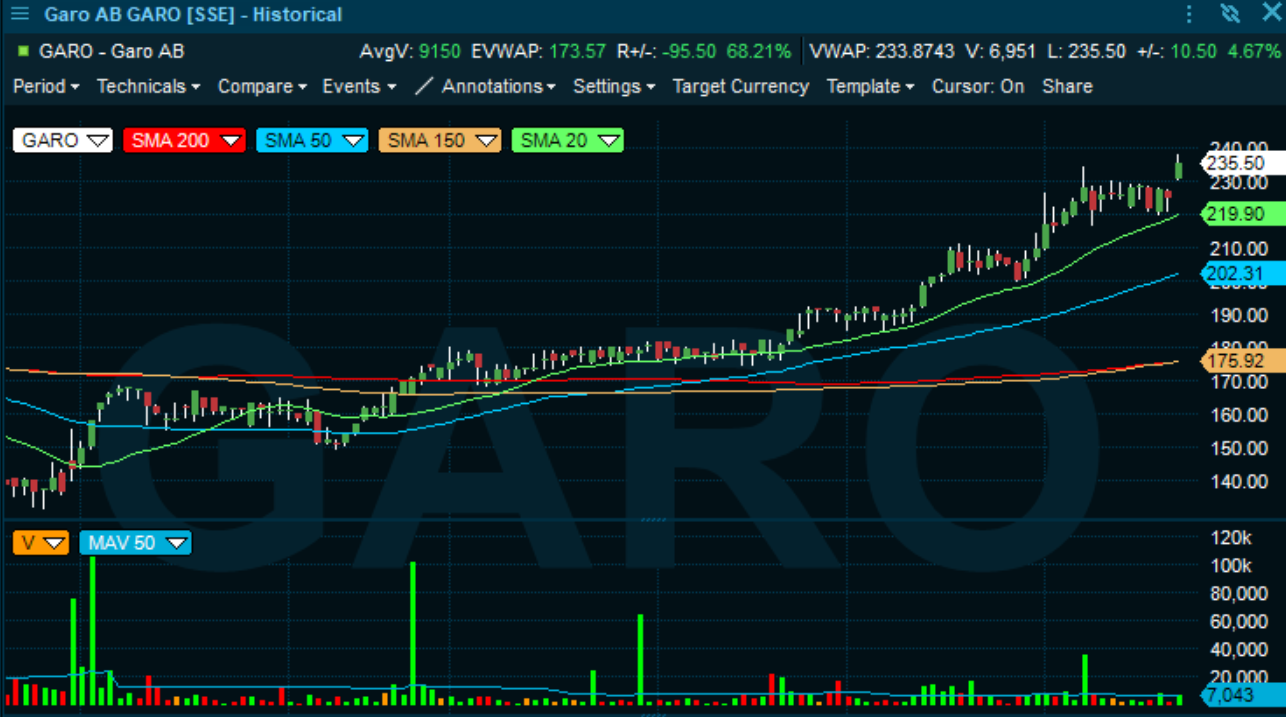Image resolution: width=1286 pixels, height=717 pixels.
Task: Toggle the window link icon
Action: 1230,14
